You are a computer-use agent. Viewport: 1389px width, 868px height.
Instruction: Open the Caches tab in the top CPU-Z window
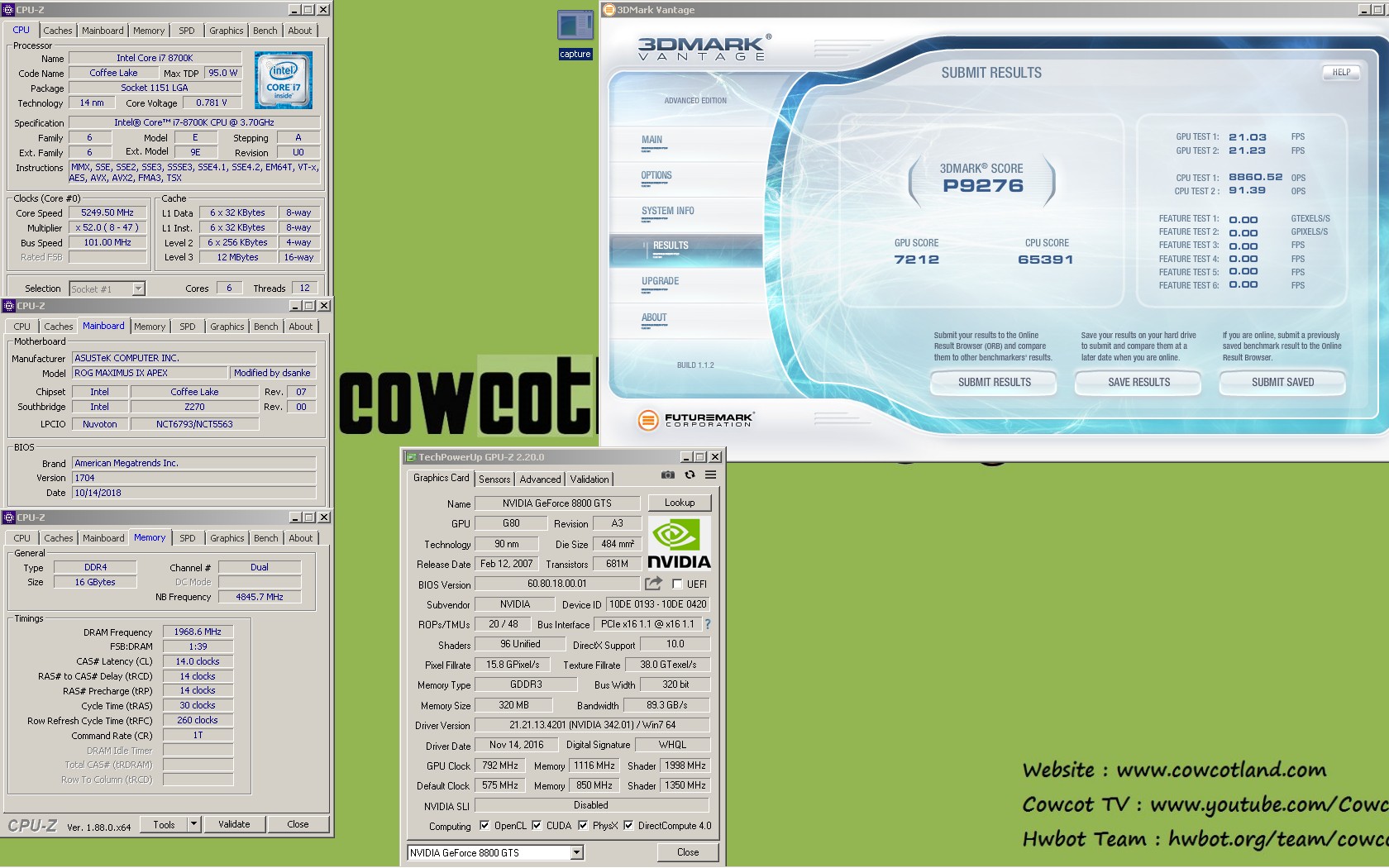[x=58, y=31]
